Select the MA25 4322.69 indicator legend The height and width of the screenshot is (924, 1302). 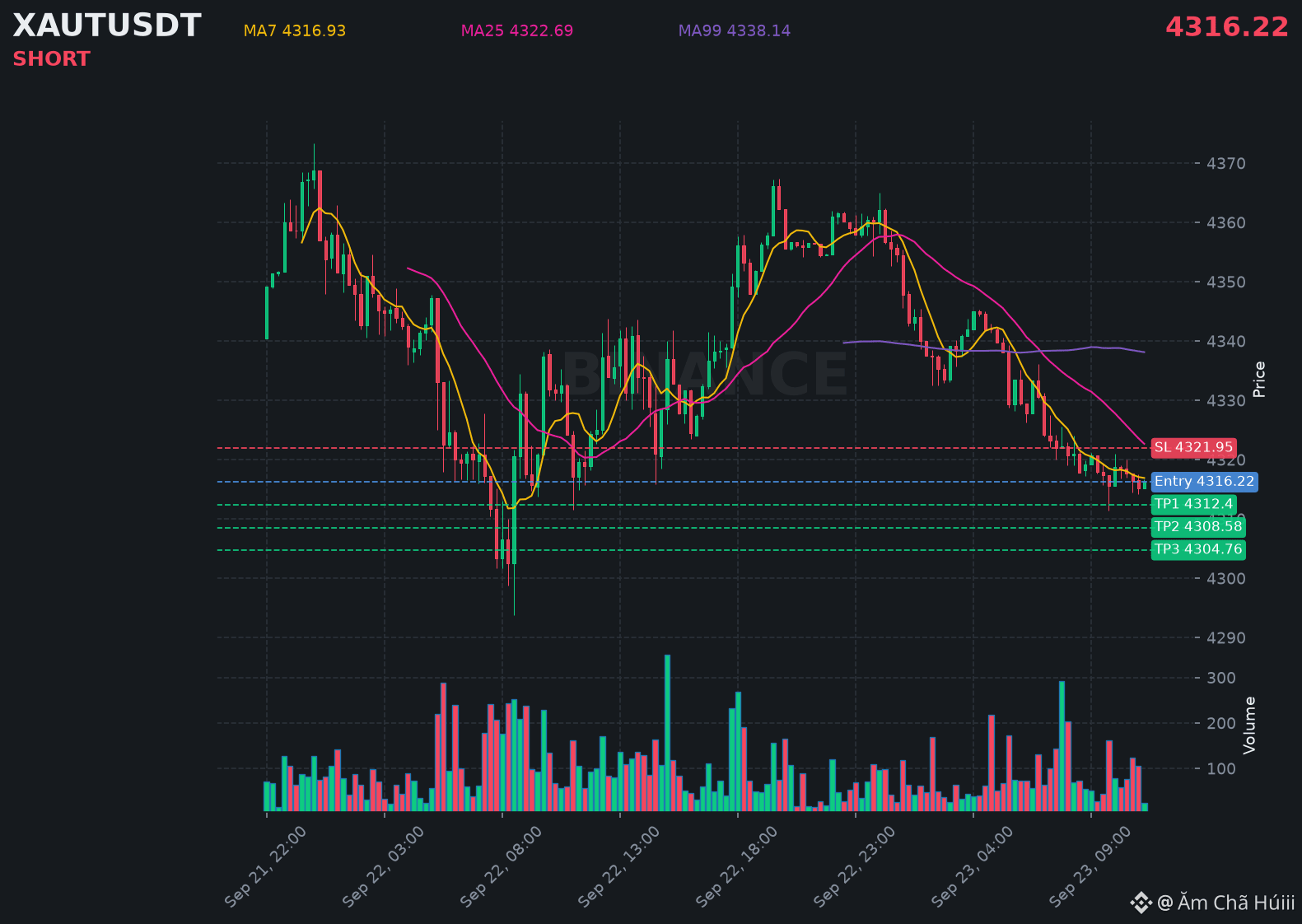point(517,30)
